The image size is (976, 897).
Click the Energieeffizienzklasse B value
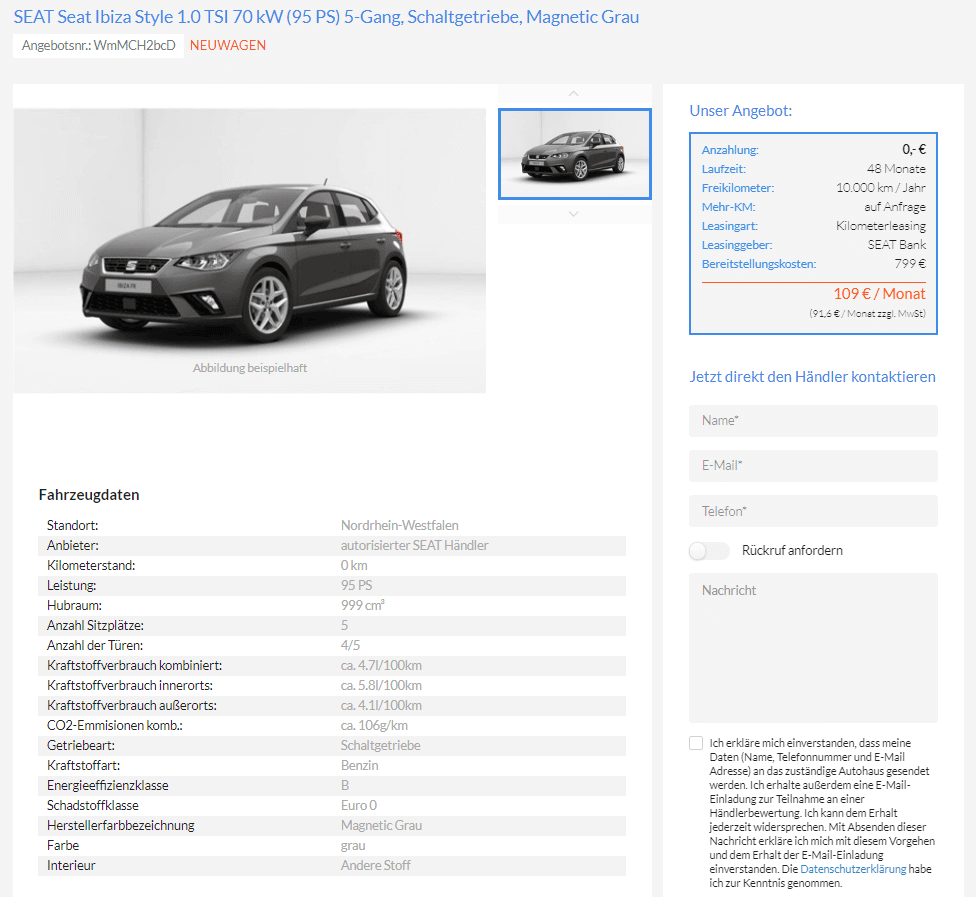[x=345, y=786]
